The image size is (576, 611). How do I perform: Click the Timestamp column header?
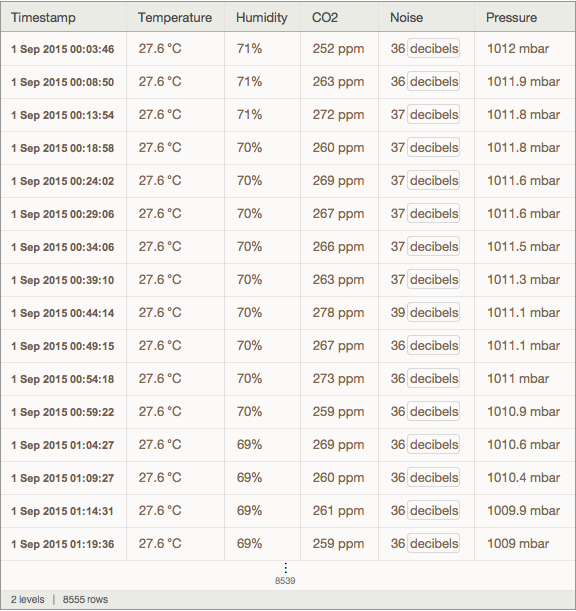[x=43, y=18]
